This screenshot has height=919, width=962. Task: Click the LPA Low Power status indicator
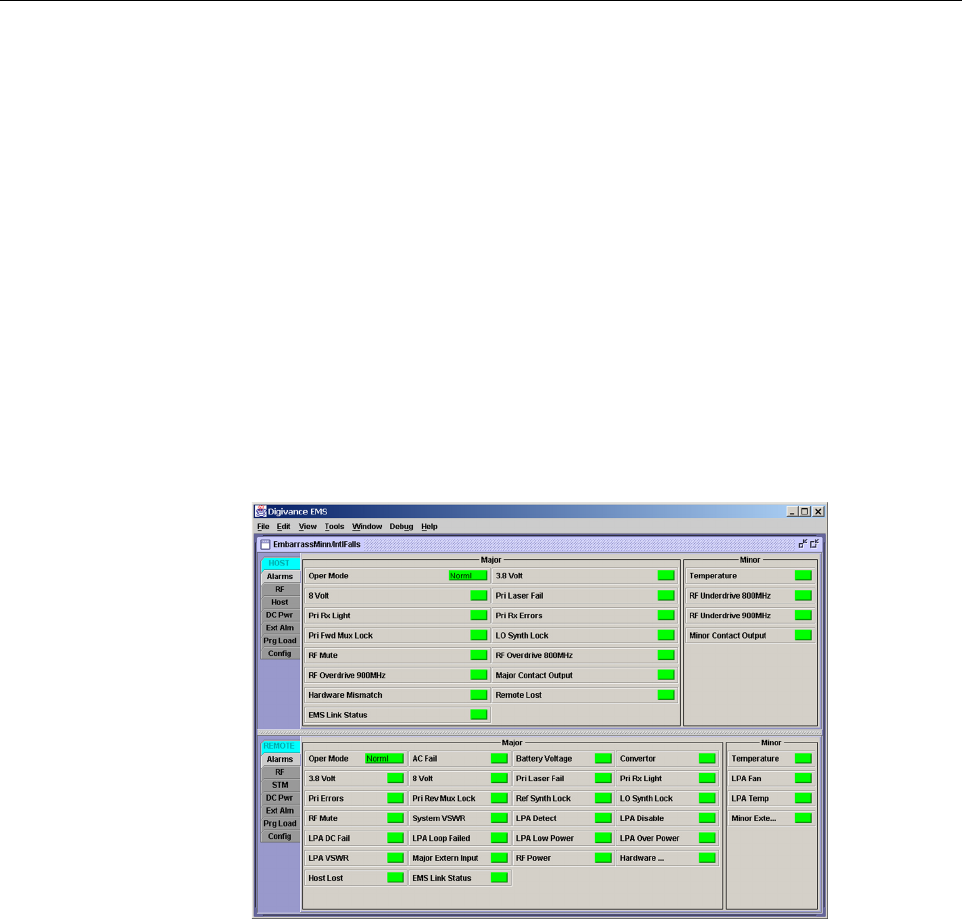603,838
